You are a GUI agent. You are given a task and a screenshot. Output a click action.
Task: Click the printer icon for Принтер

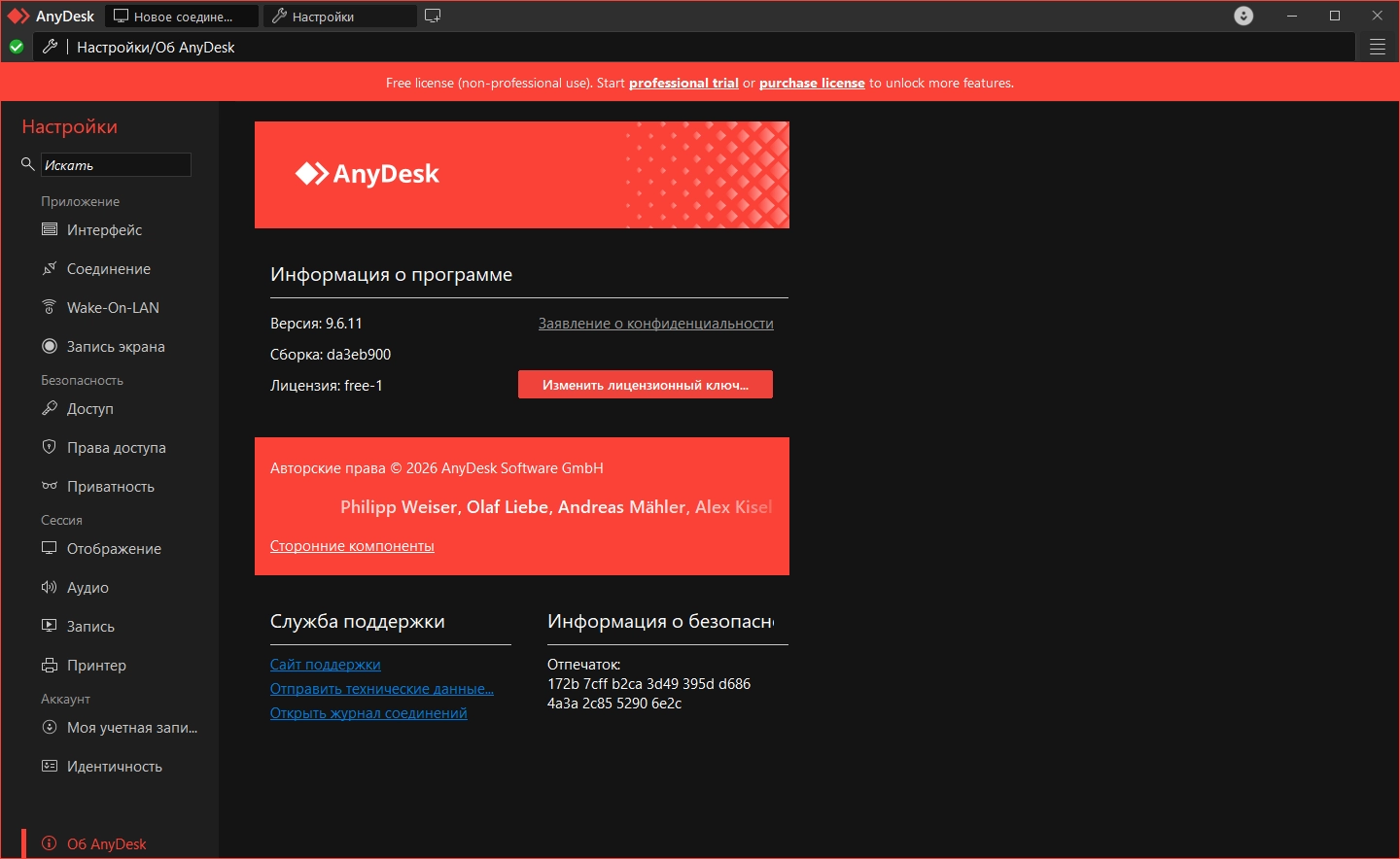point(50,665)
